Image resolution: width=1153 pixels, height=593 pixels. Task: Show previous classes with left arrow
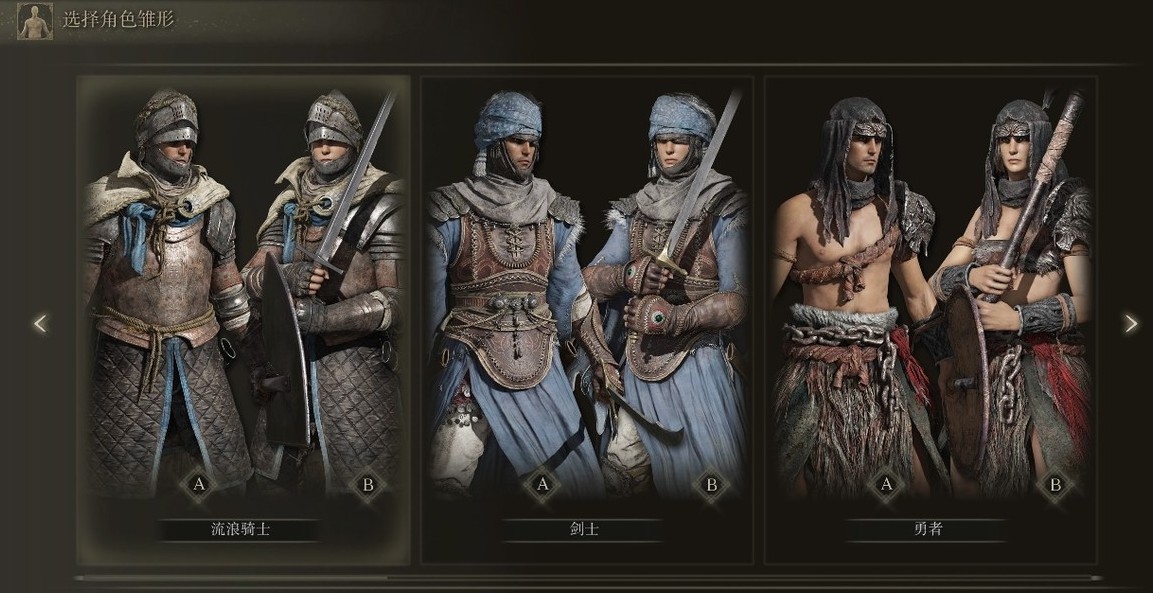click(x=40, y=323)
